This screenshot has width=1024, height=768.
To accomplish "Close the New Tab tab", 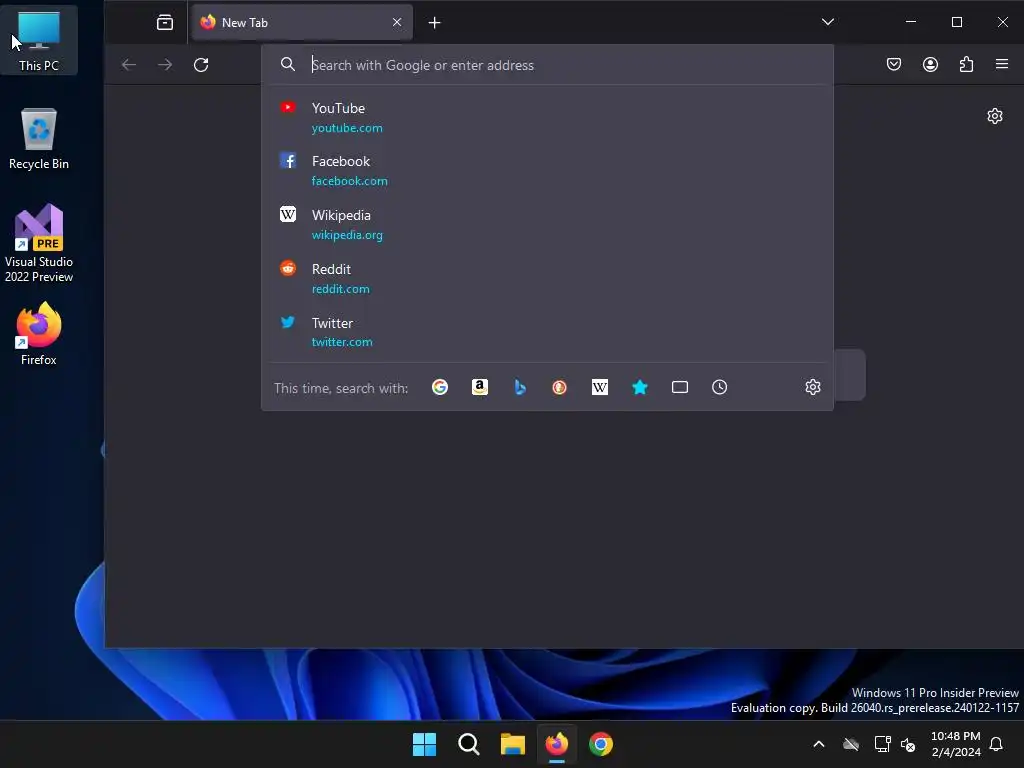I will click(396, 23).
